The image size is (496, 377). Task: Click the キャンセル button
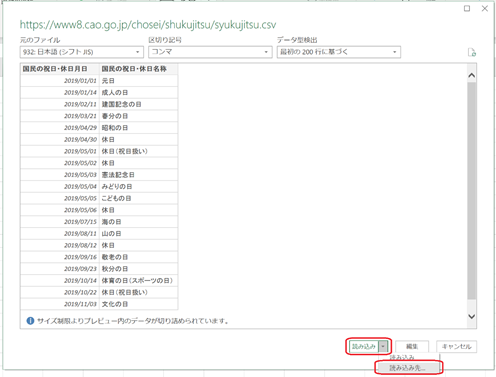[456, 347]
